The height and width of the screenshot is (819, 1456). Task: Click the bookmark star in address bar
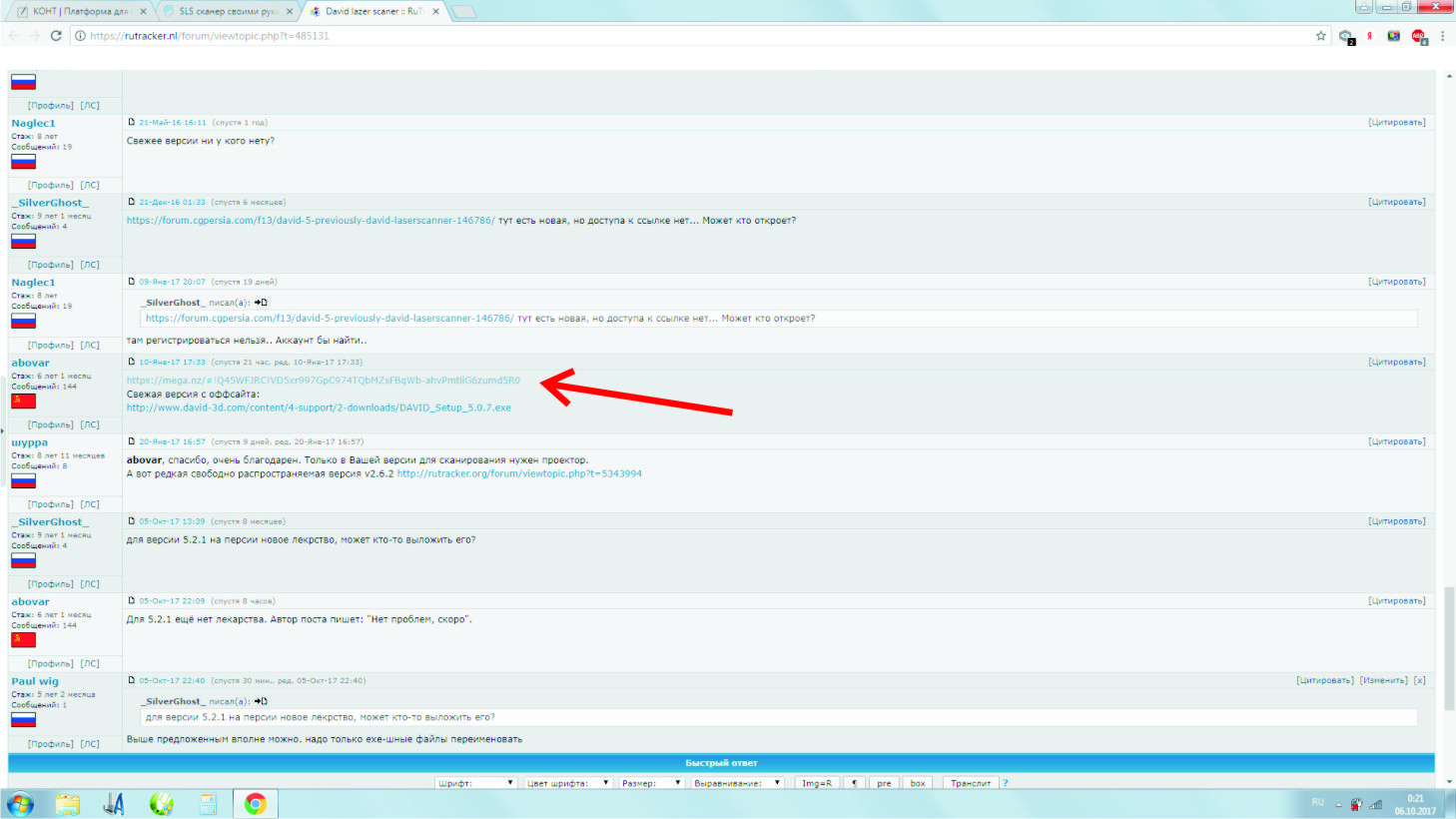click(1320, 36)
